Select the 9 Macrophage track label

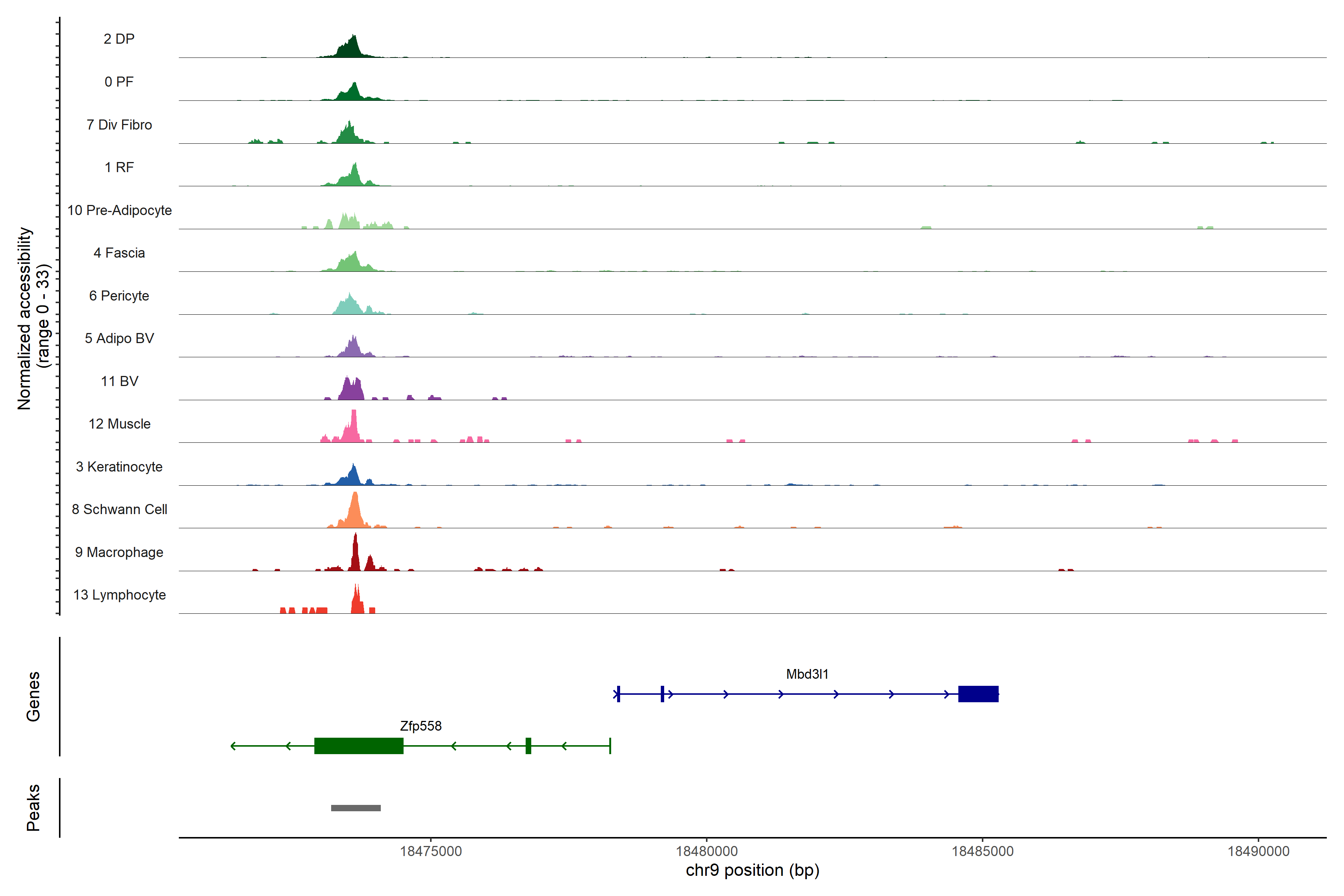pos(119,552)
